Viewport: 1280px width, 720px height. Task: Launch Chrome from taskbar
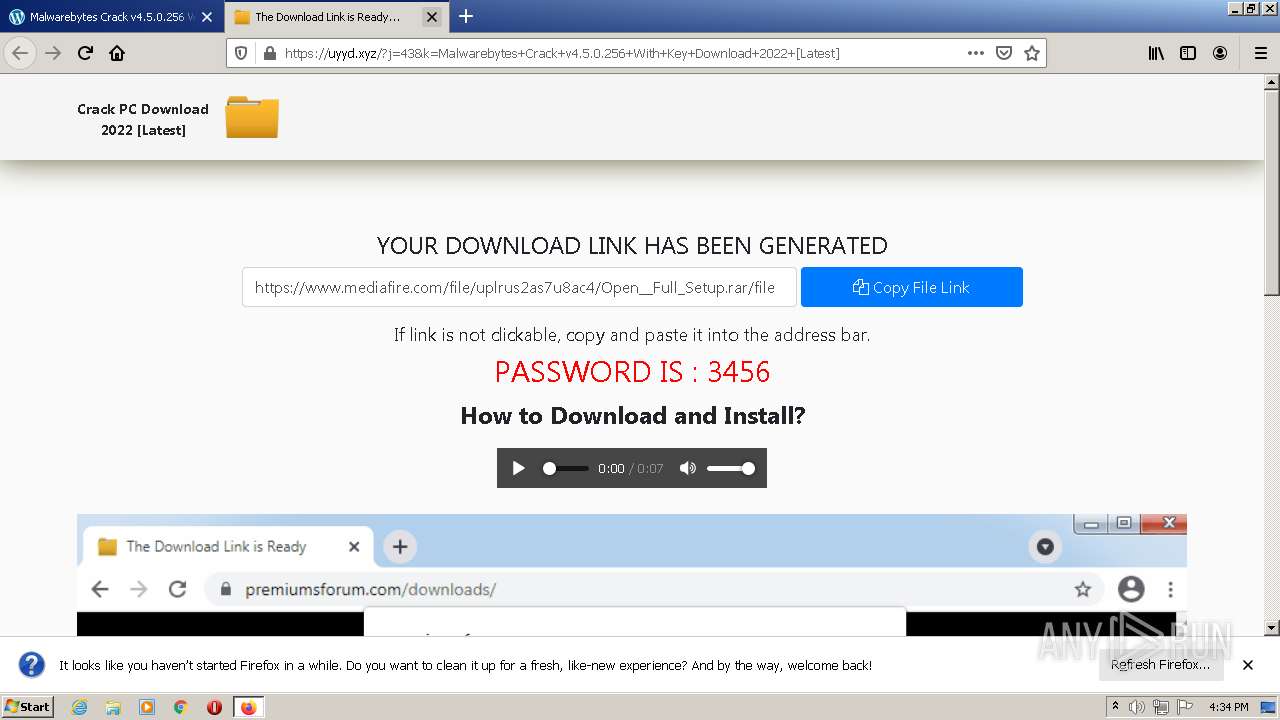[180, 707]
